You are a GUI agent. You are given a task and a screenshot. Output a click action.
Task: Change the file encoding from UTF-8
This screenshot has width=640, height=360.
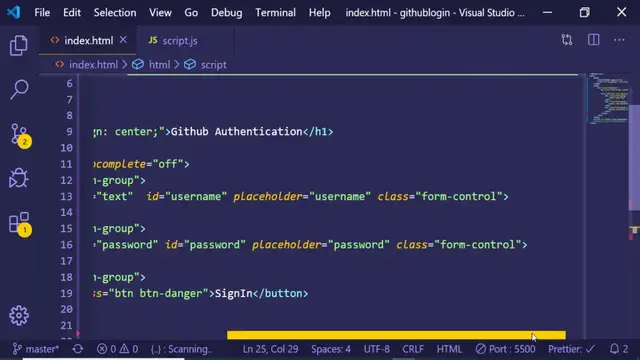[376, 349]
